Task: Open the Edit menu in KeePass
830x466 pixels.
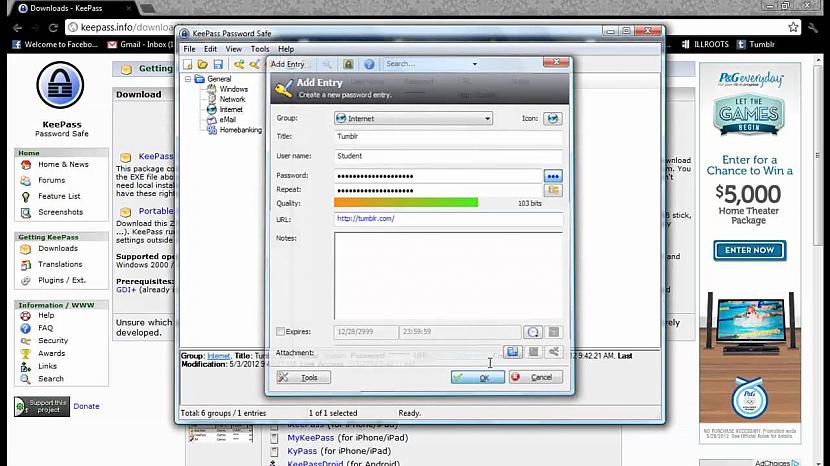Action: tap(210, 49)
